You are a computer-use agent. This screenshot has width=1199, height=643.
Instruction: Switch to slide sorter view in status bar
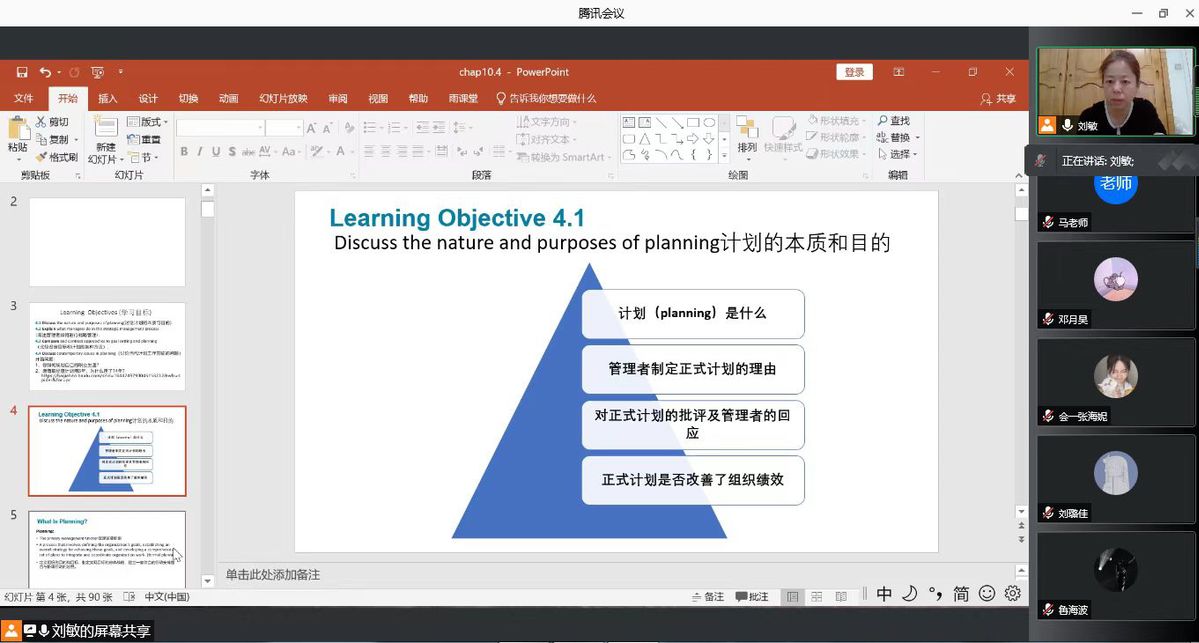pos(816,596)
